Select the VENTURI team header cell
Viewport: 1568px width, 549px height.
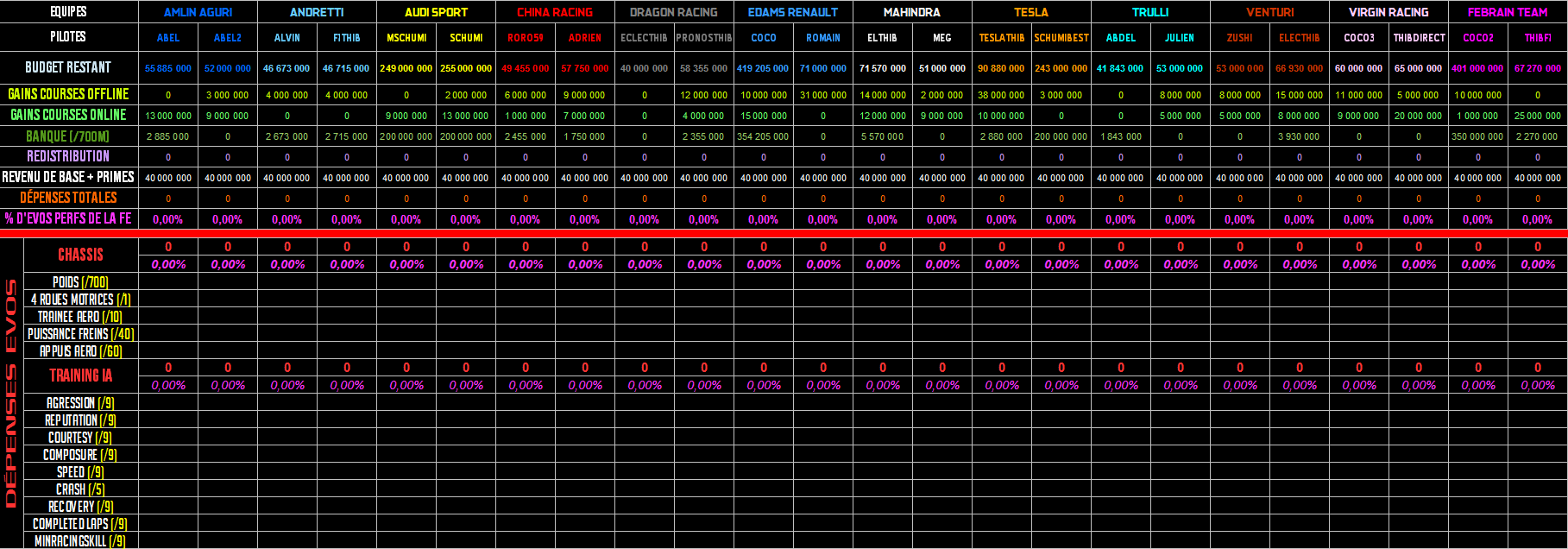1269,12
